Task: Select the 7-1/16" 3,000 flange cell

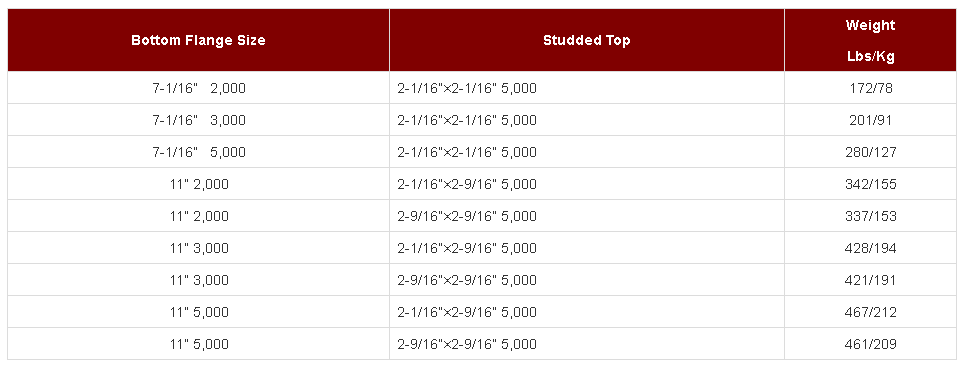Action: [199, 120]
